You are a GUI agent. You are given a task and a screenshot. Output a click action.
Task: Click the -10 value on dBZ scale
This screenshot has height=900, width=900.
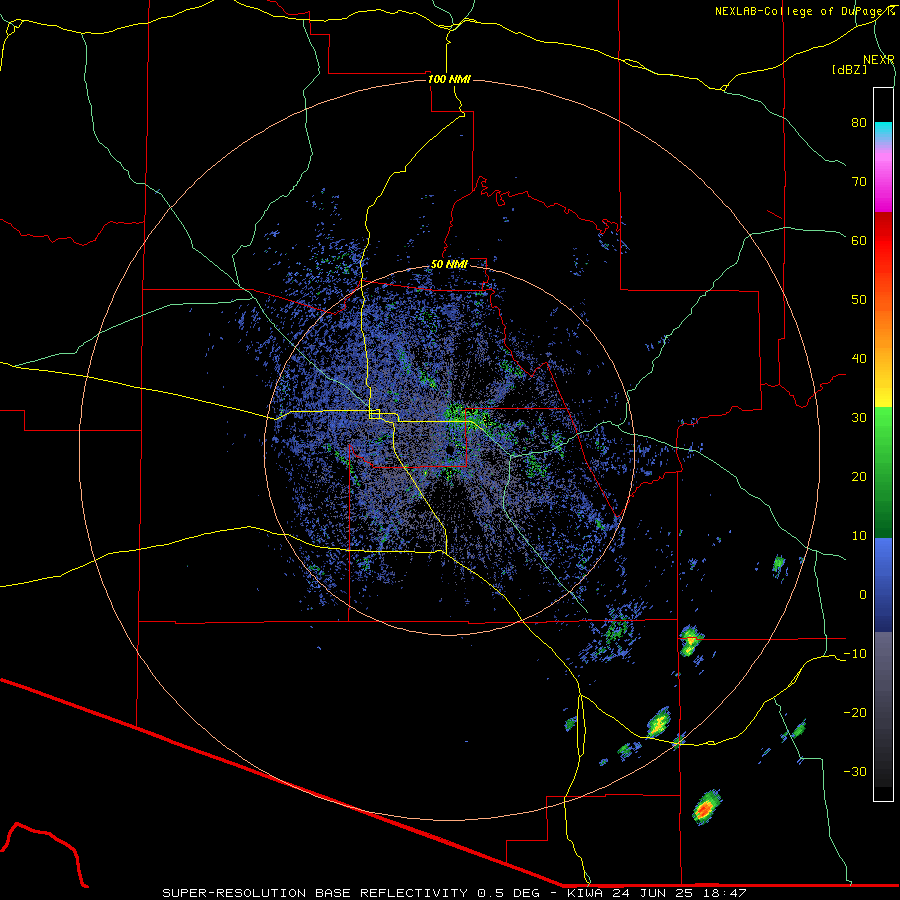pyautogui.click(x=855, y=654)
